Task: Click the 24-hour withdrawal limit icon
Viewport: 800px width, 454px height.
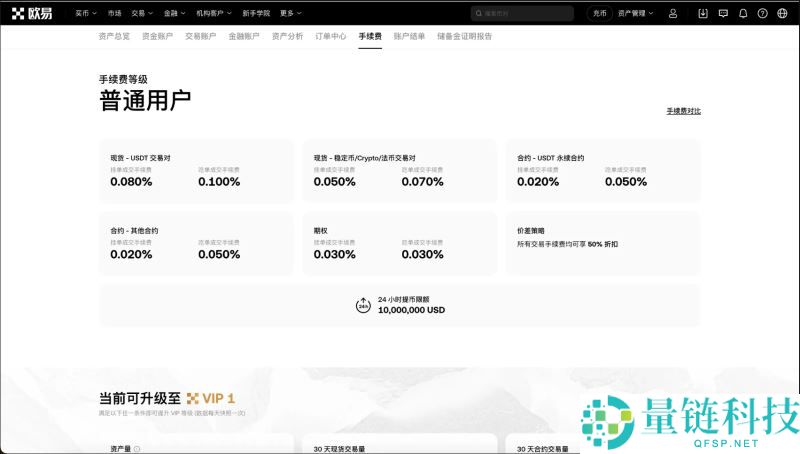Action: pyautogui.click(x=363, y=305)
